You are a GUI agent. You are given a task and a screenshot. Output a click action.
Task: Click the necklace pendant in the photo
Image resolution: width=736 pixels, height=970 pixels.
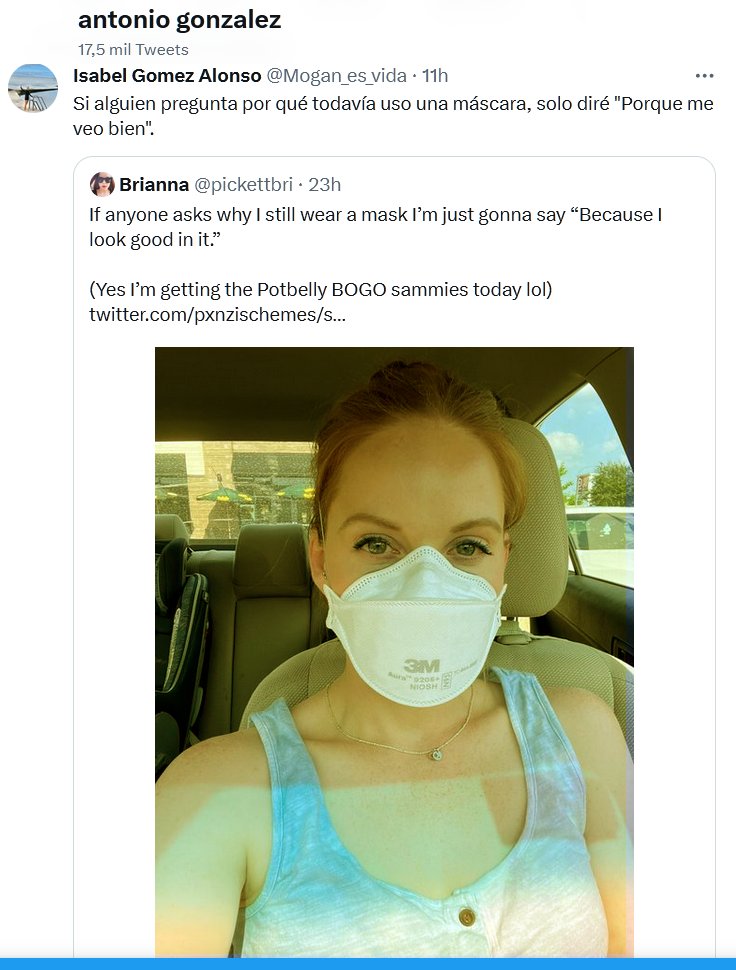point(437,754)
